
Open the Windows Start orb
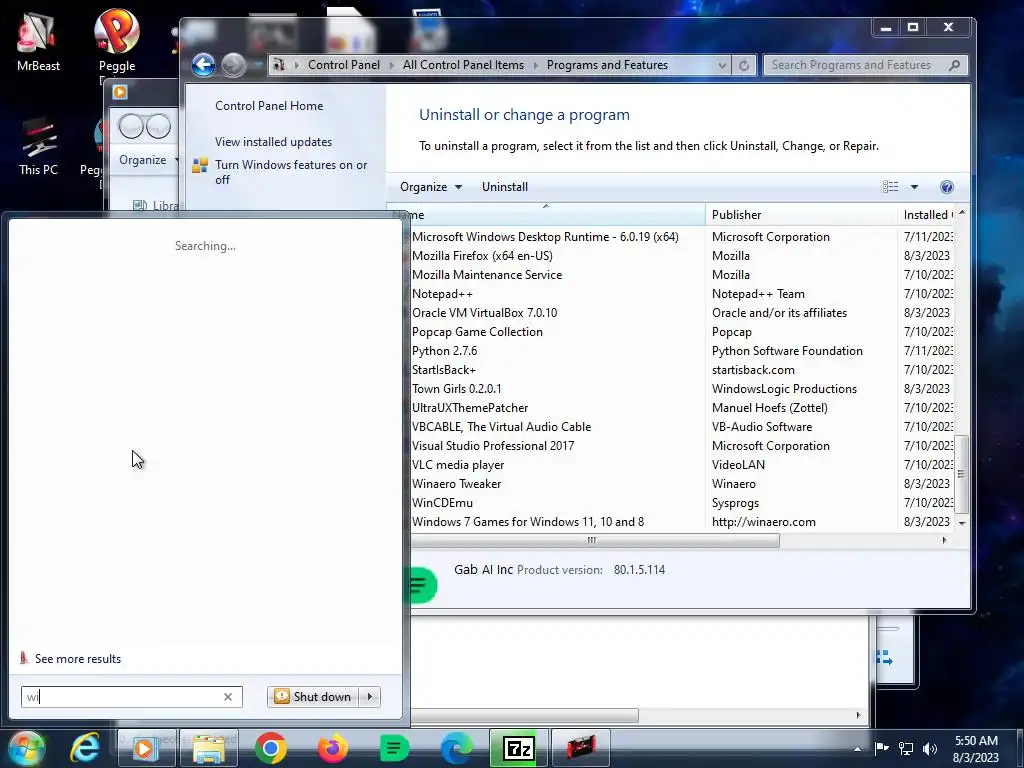pyautogui.click(x=26, y=748)
